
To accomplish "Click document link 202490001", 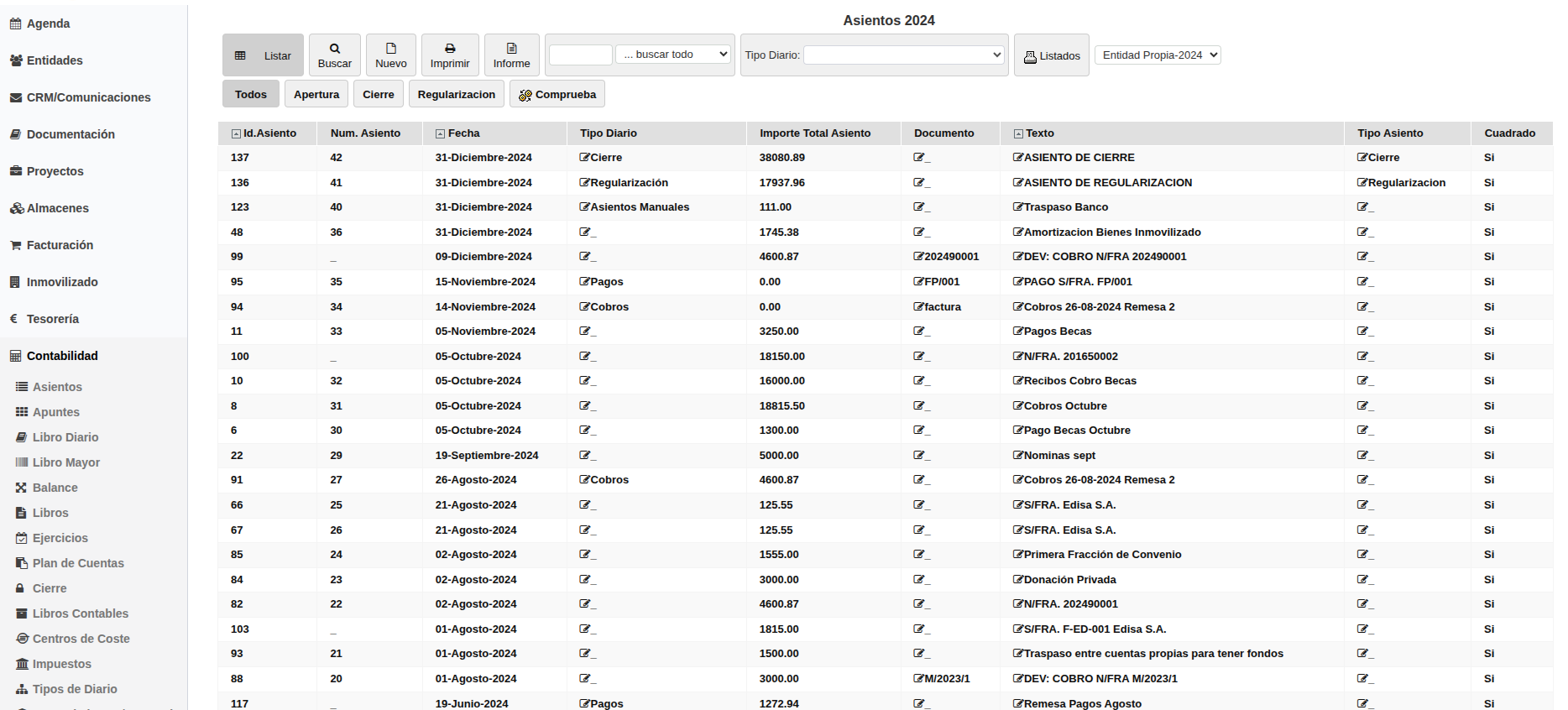I will pyautogui.click(x=950, y=257).
